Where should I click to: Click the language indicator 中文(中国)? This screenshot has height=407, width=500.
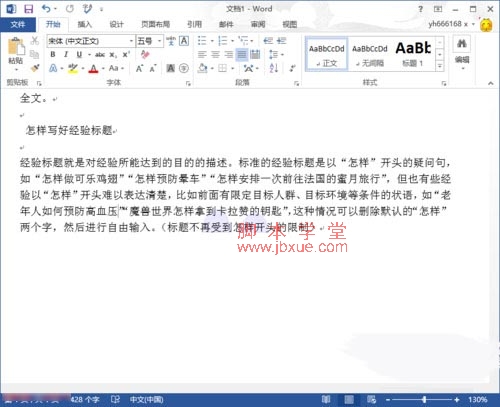pyautogui.click(x=146, y=399)
